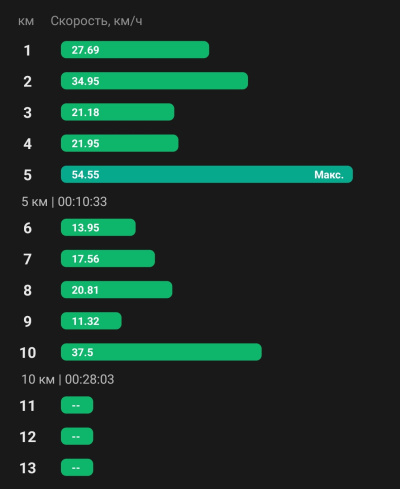Select the empty bar for km 13
400x489 pixels.
pyautogui.click(x=77, y=467)
